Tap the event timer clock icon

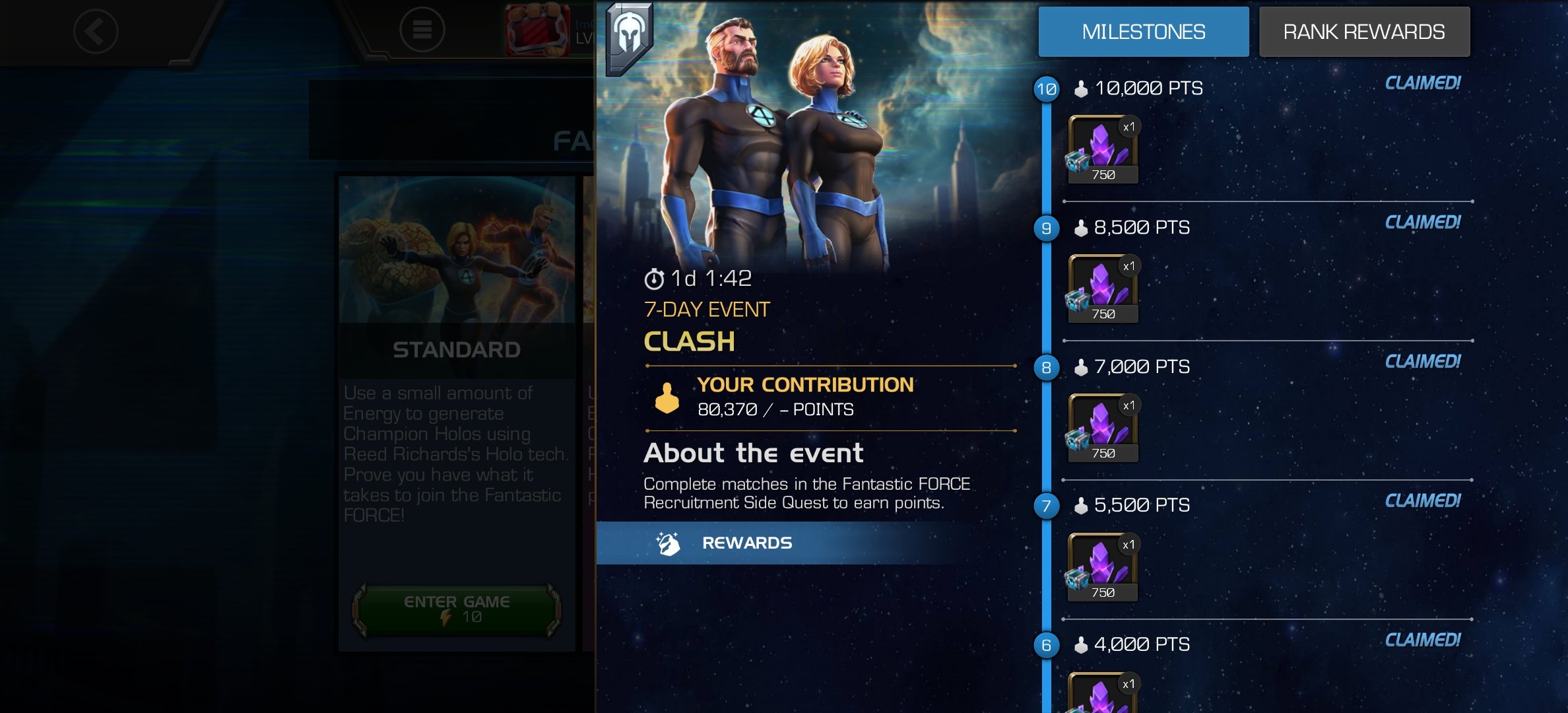pyautogui.click(x=654, y=279)
